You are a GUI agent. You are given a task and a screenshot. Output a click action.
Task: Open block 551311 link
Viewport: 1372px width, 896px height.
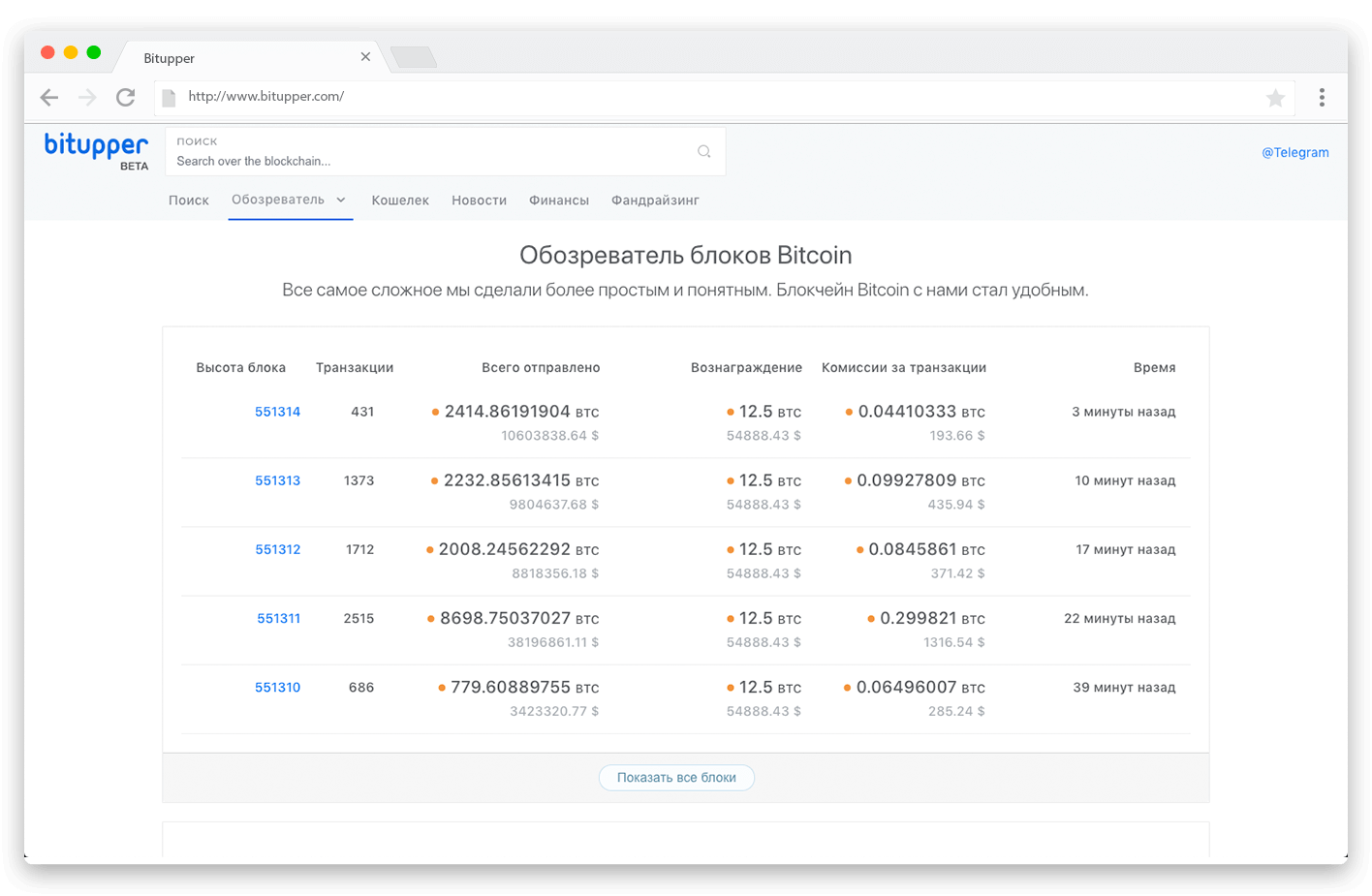(x=278, y=618)
